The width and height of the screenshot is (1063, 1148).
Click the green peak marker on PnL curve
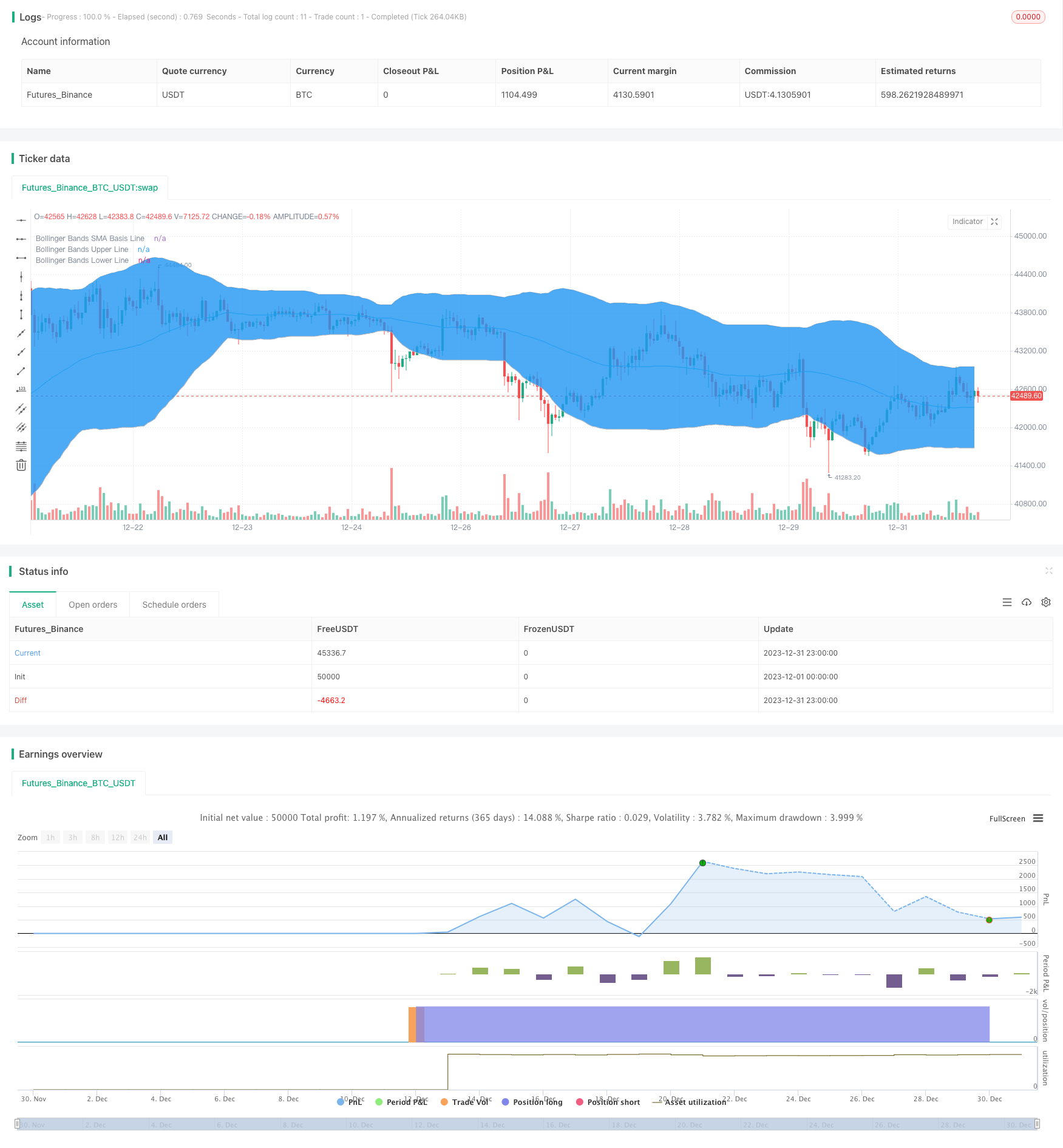pos(702,863)
